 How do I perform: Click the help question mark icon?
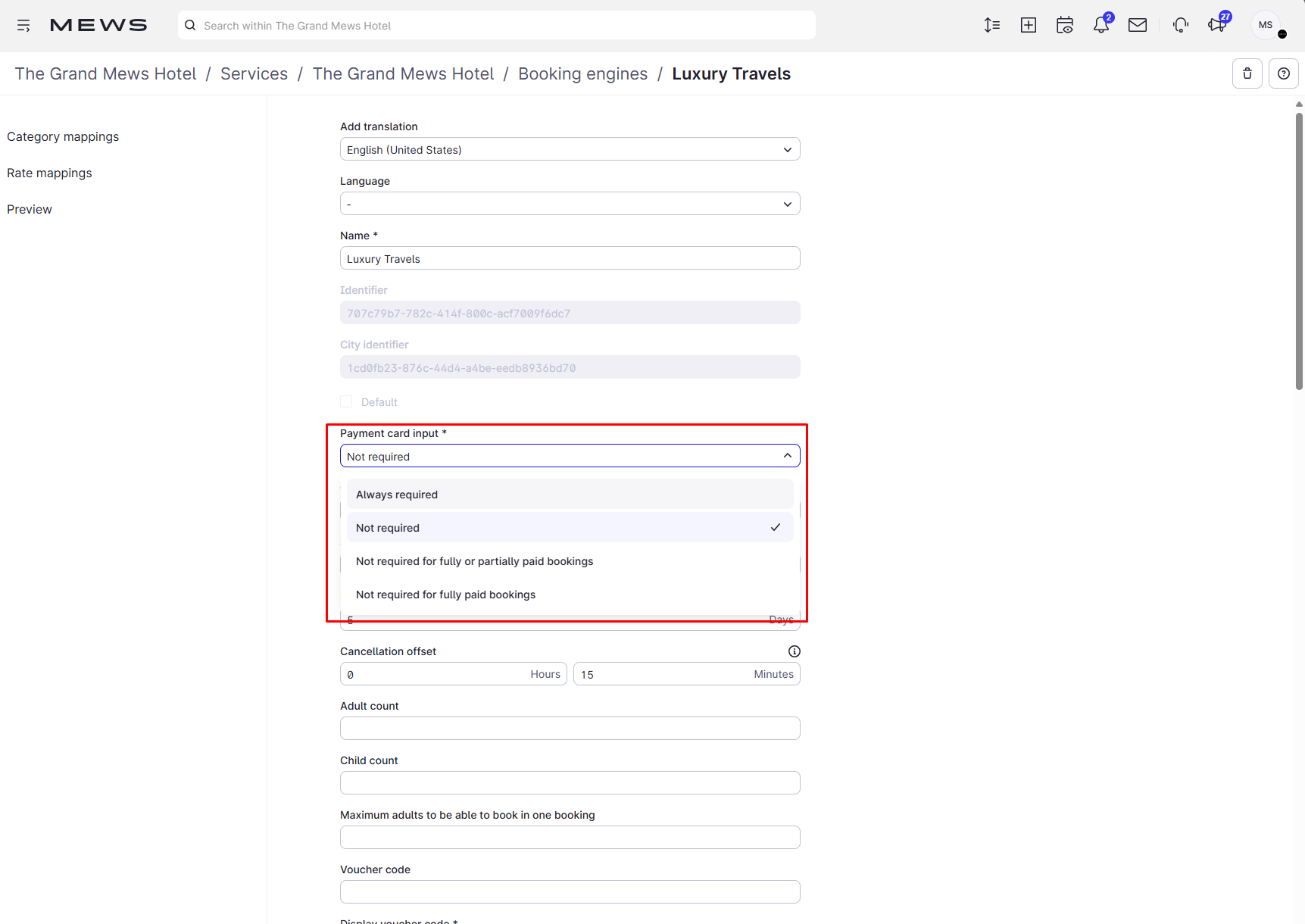[1284, 73]
